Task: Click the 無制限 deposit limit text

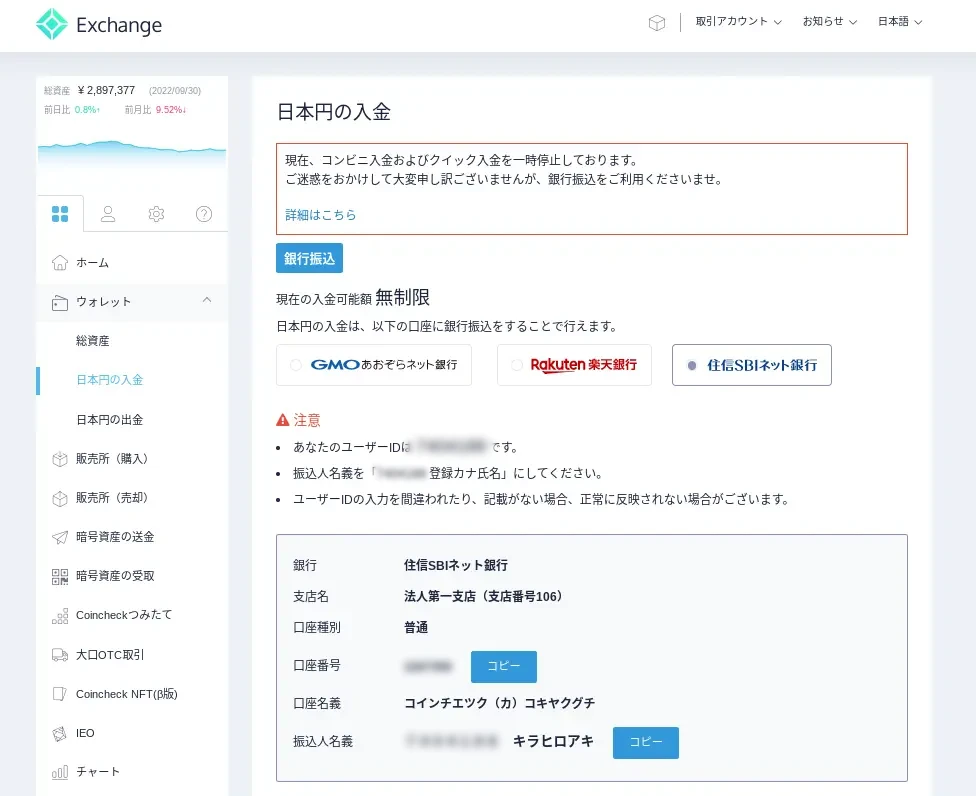Action: click(x=403, y=297)
